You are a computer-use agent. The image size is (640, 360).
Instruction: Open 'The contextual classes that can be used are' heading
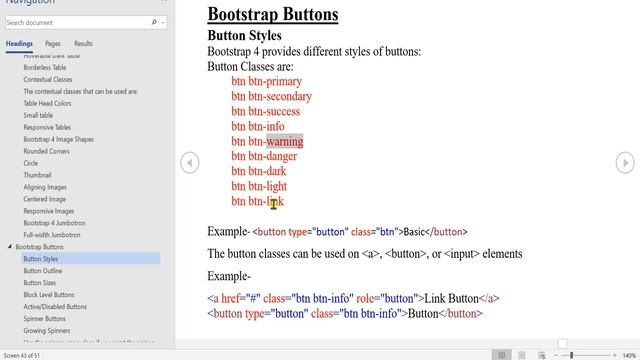coord(80,91)
